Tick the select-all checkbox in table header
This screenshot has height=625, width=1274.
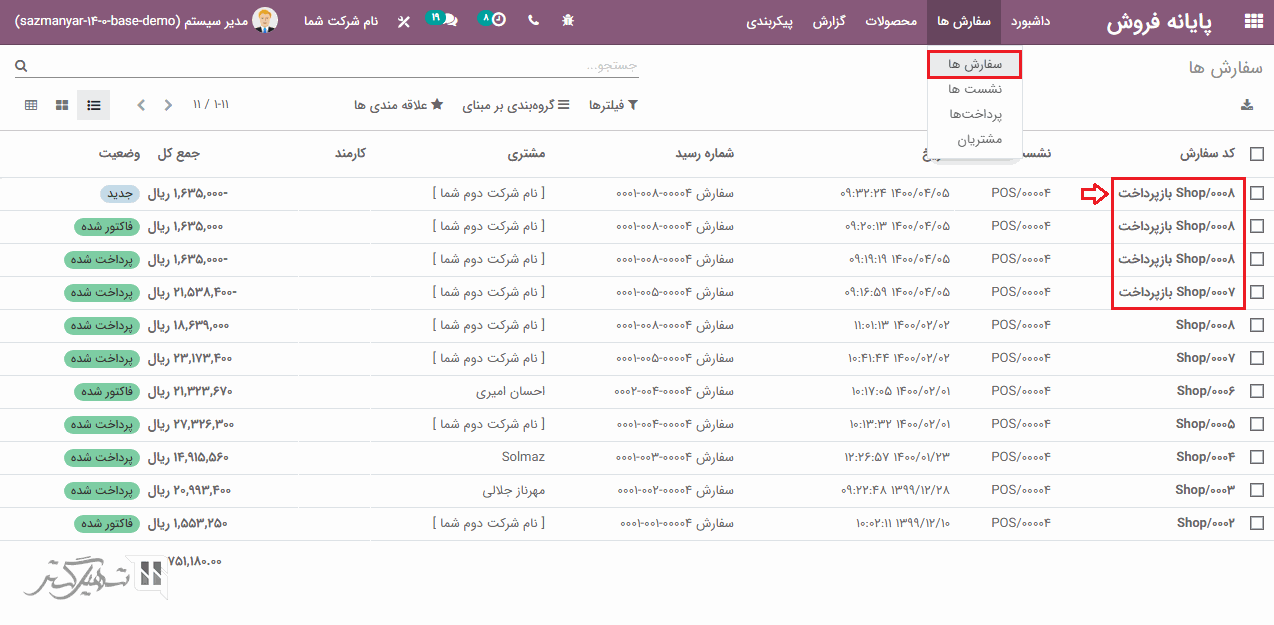point(1256,154)
